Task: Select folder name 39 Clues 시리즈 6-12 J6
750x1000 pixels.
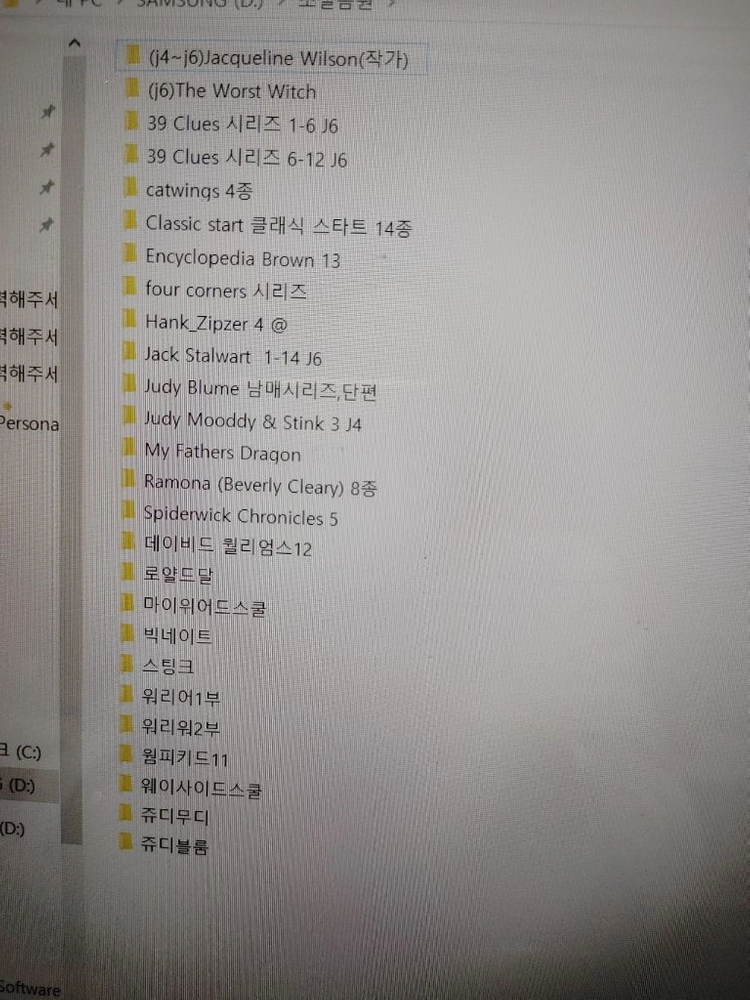Action: (x=247, y=158)
